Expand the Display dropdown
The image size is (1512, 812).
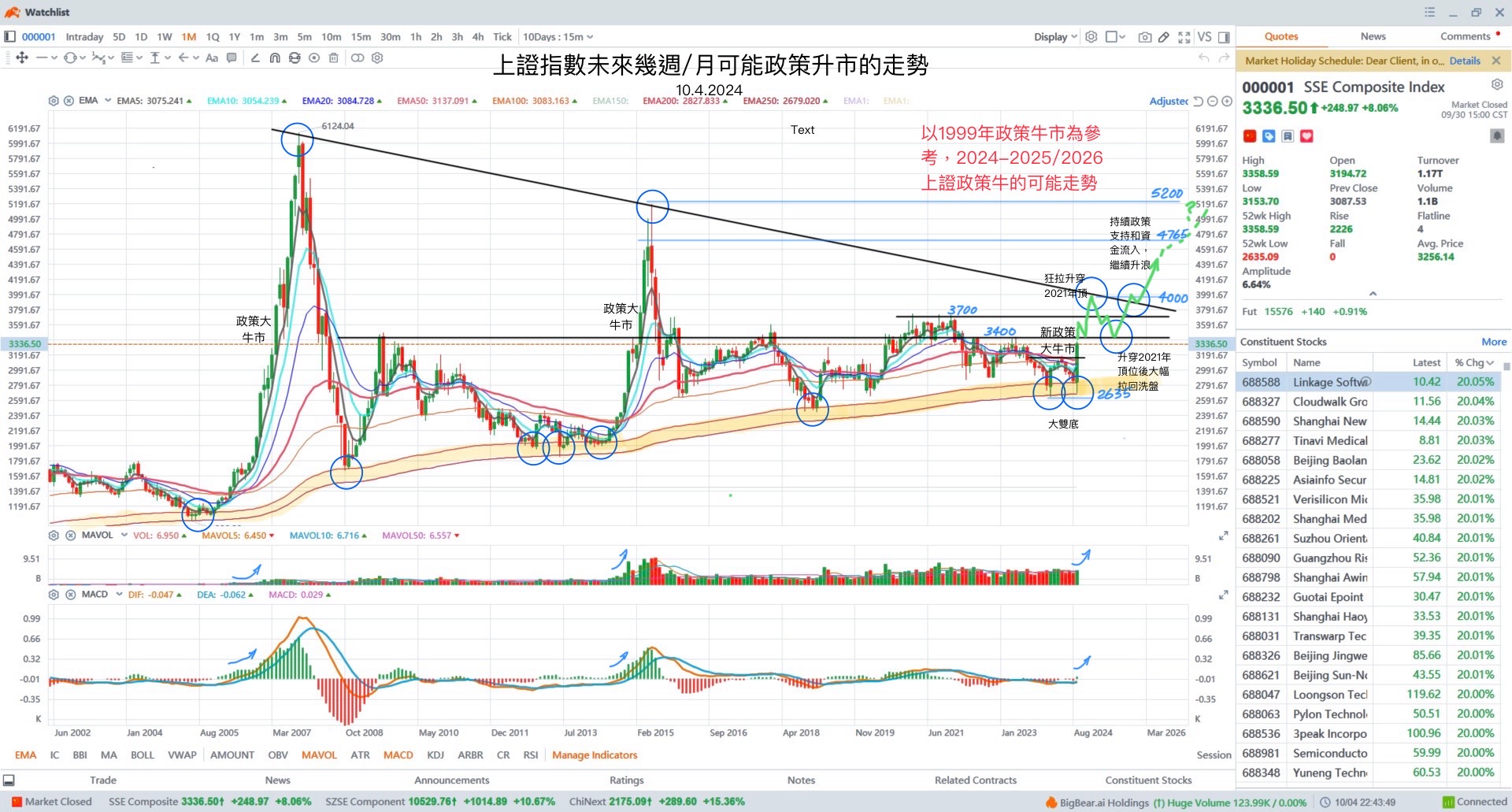click(1055, 37)
